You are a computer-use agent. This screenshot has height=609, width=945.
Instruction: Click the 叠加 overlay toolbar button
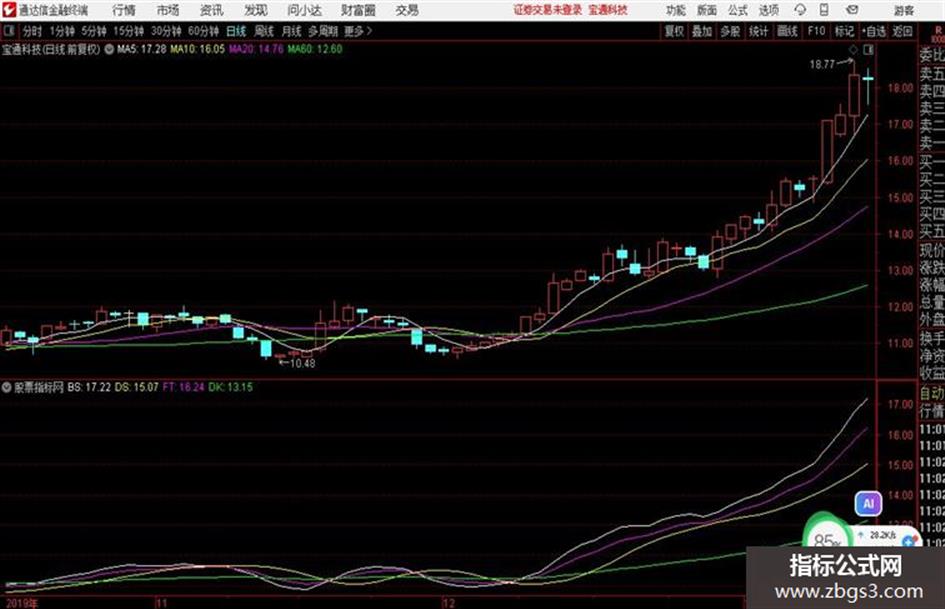coord(702,31)
